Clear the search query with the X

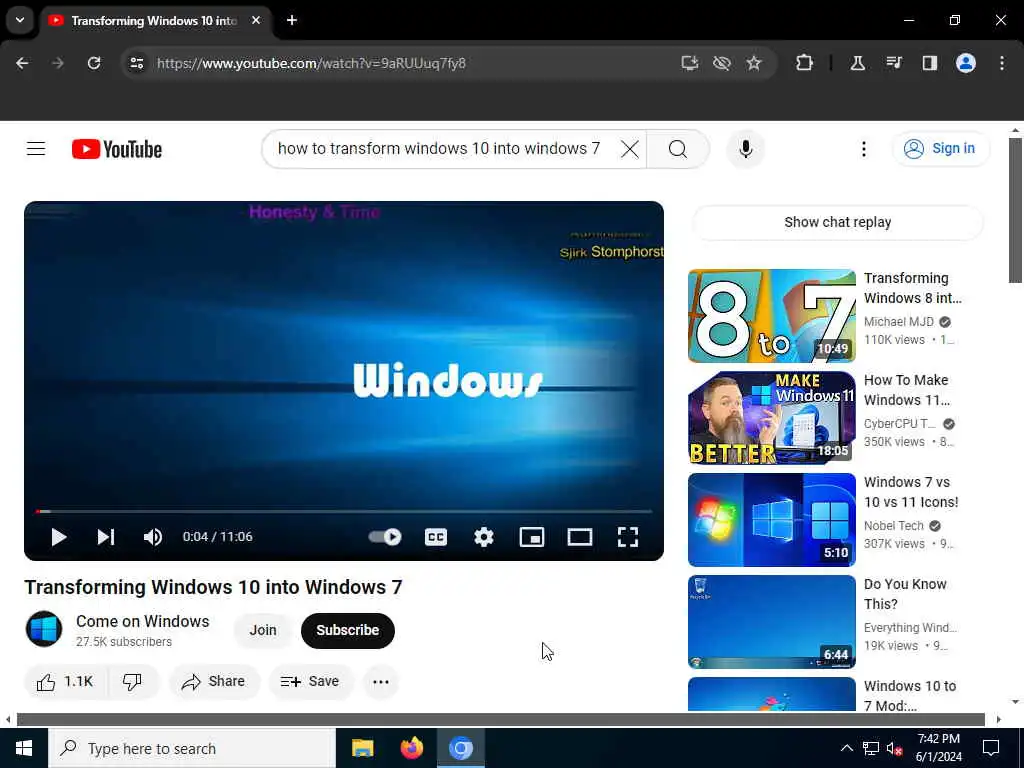pyautogui.click(x=629, y=149)
